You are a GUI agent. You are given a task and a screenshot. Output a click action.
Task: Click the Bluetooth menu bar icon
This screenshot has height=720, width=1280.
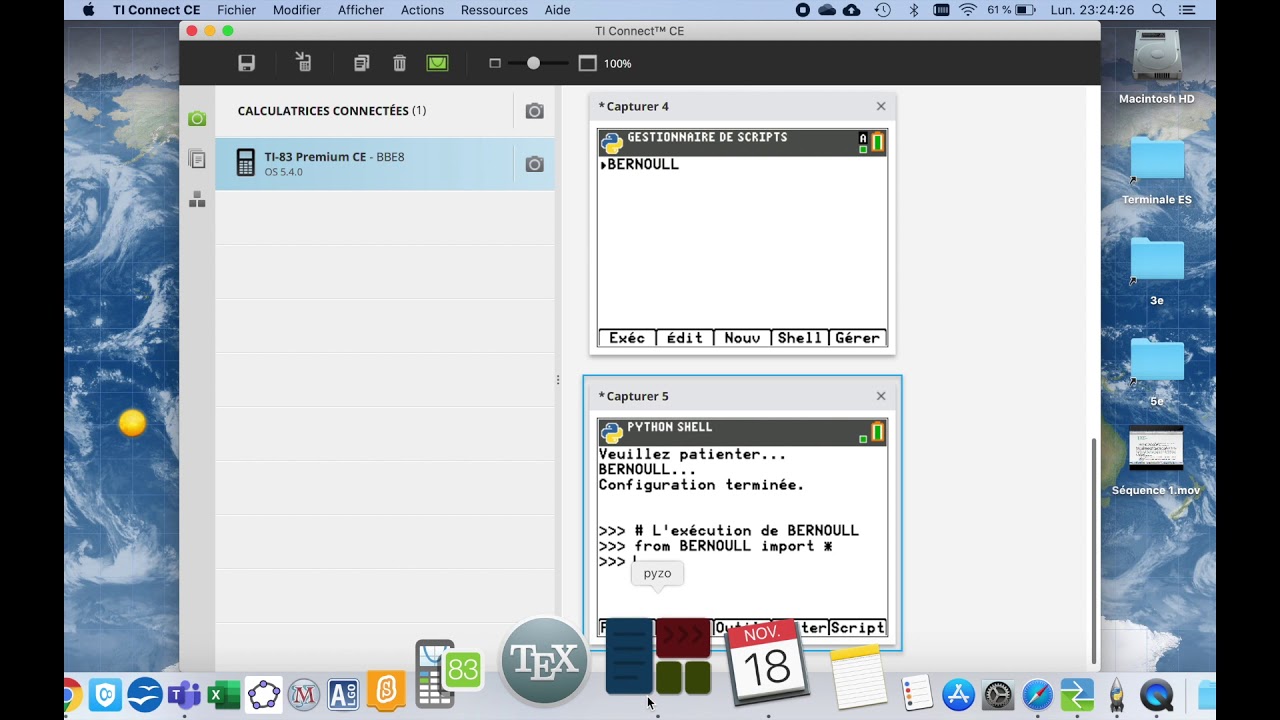[x=913, y=10]
